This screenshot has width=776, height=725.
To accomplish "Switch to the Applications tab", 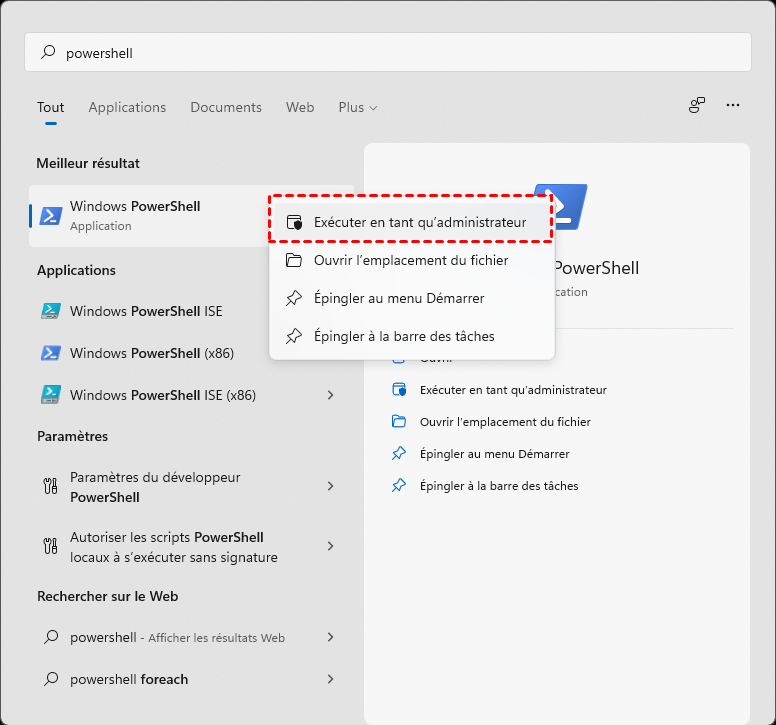I will [x=127, y=107].
